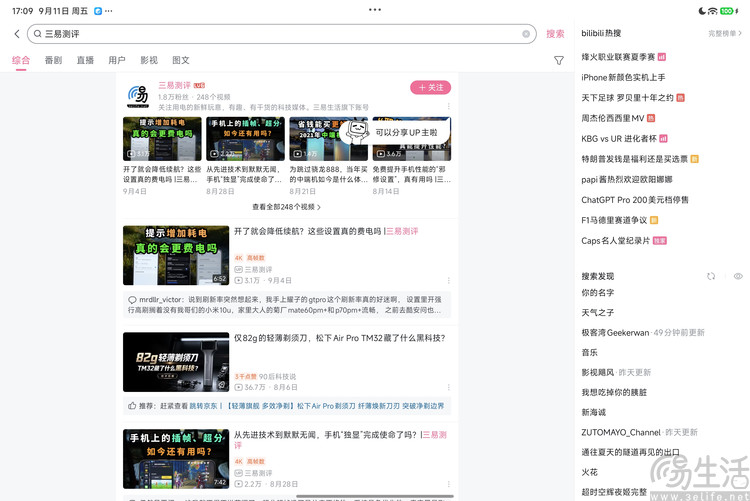This screenshot has width=750, height=501.
Task: Open large thumbnail 提示增加耗电 6:52 video
Action: pyautogui.click(x=176, y=256)
